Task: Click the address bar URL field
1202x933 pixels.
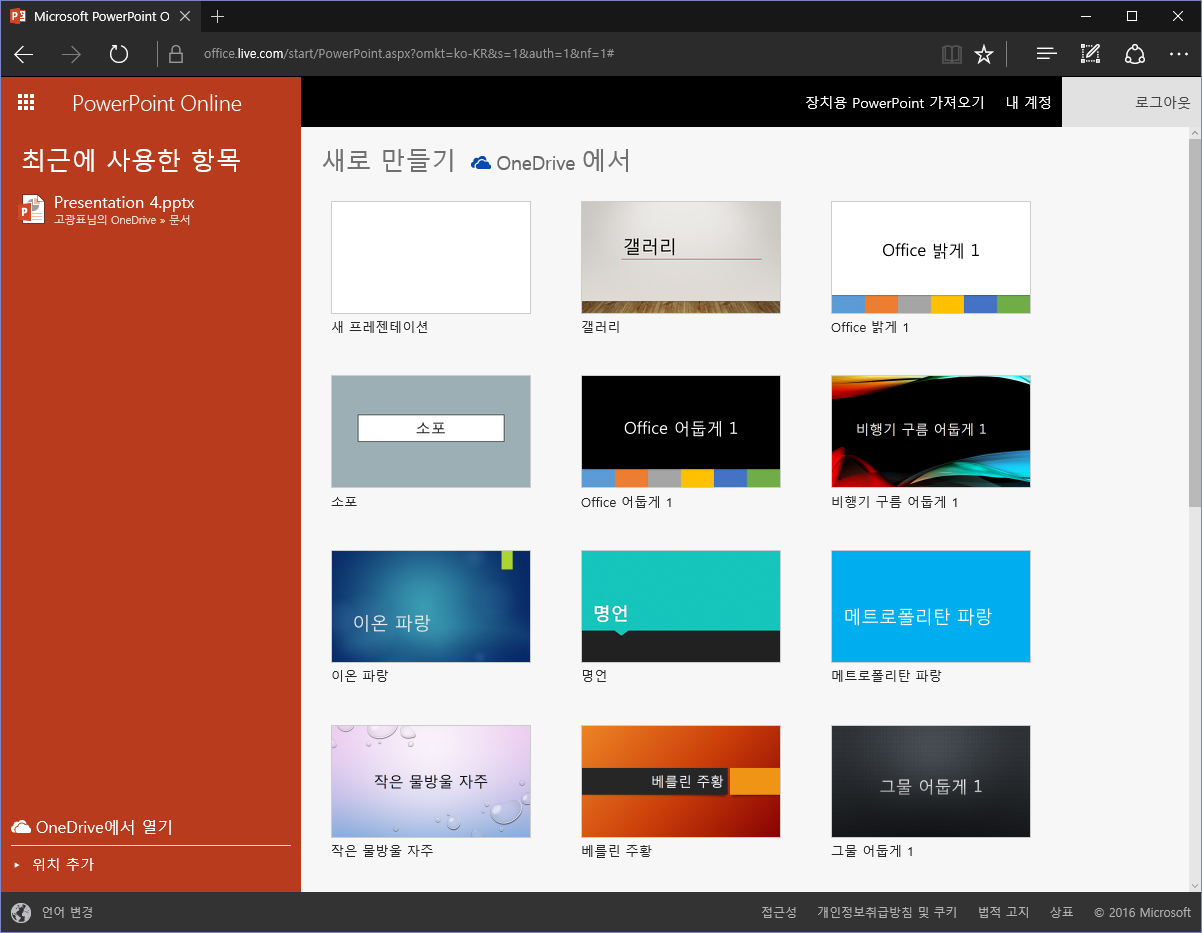Action: pos(408,53)
